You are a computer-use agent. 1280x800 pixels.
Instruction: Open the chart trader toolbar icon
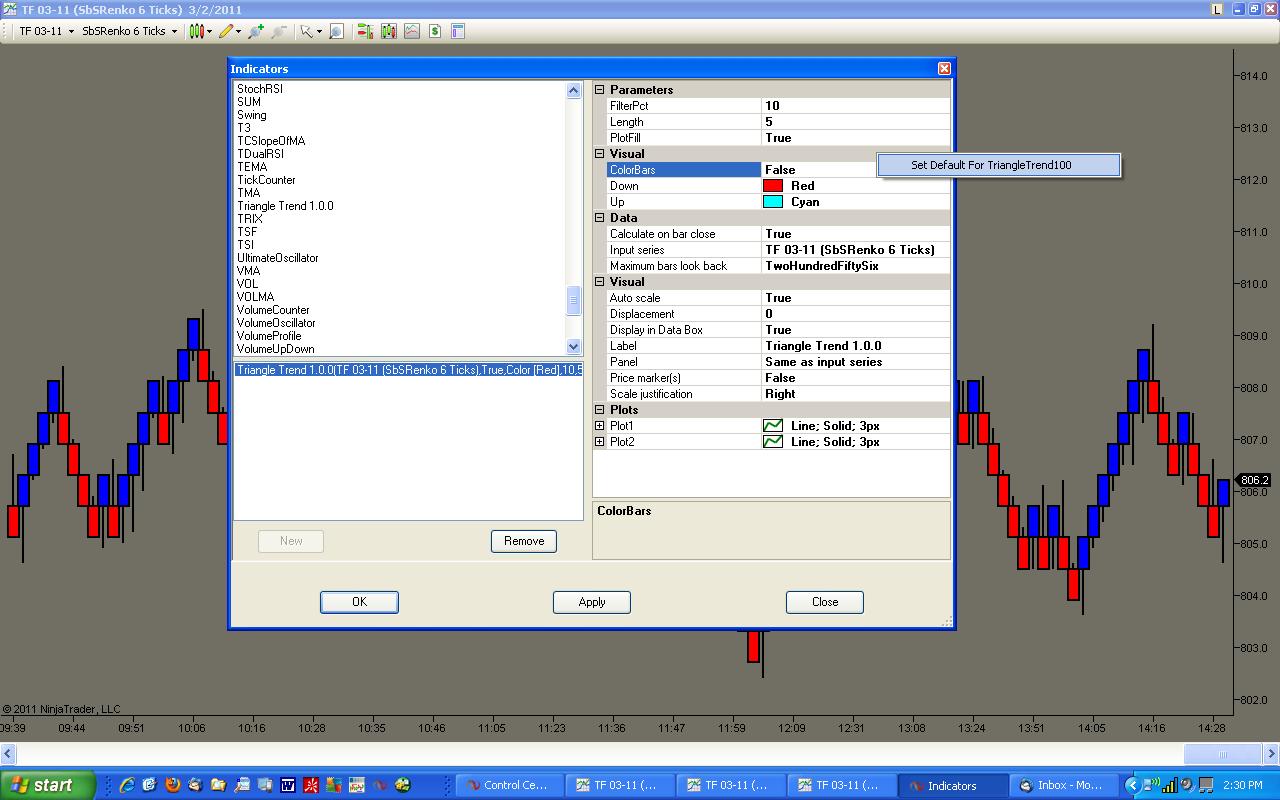364,31
